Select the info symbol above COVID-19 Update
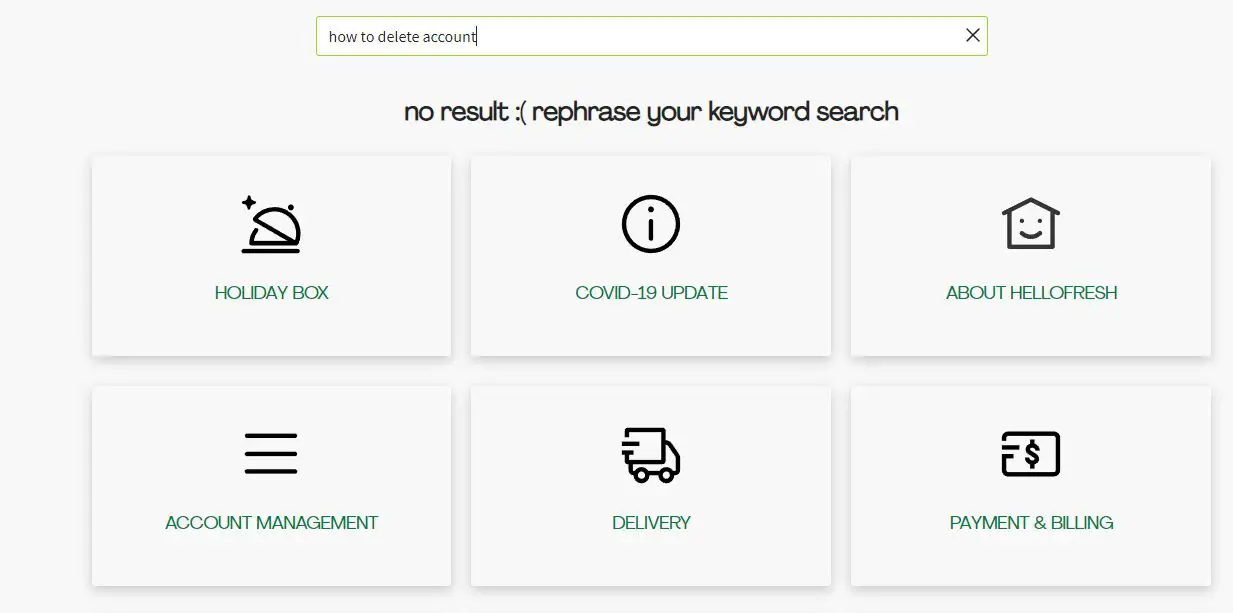 click(x=650, y=224)
